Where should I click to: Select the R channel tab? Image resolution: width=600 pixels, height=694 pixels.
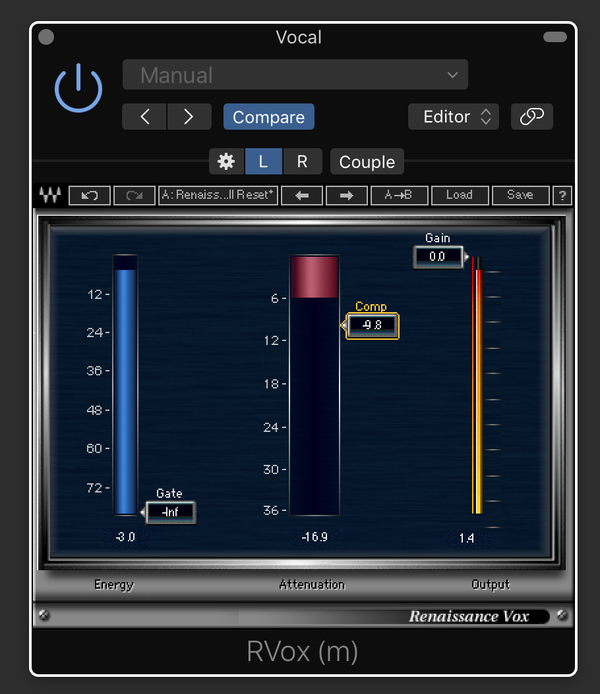pyautogui.click(x=302, y=162)
